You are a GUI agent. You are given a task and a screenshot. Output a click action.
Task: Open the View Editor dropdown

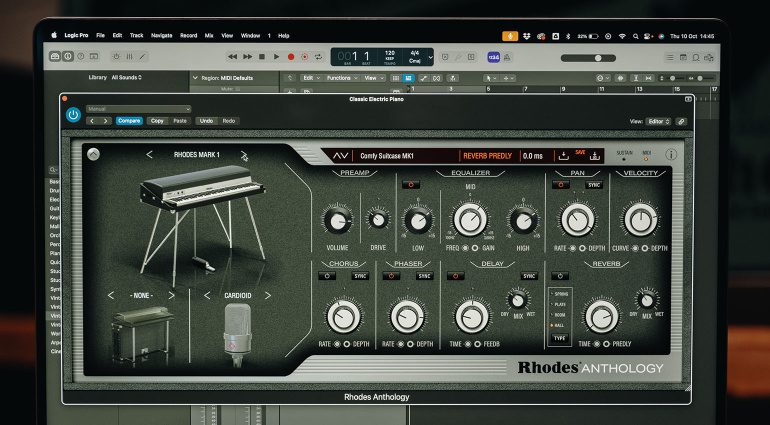(655, 120)
